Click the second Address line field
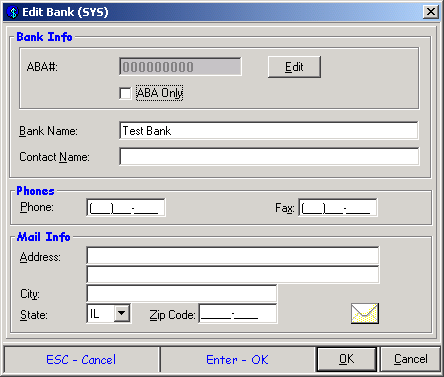 coord(233,275)
